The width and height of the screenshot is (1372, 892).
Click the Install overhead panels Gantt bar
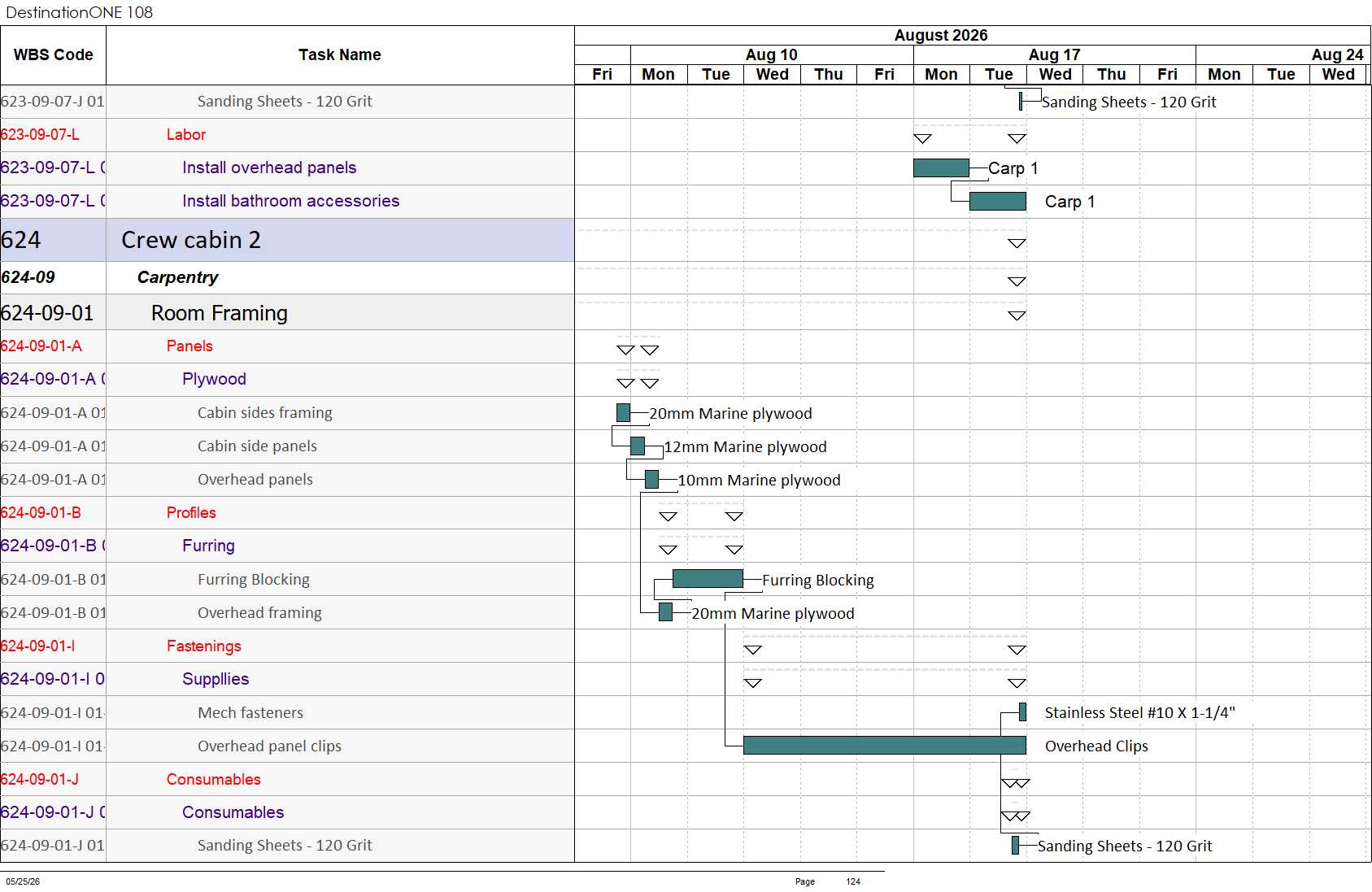(x=941, y=168)
